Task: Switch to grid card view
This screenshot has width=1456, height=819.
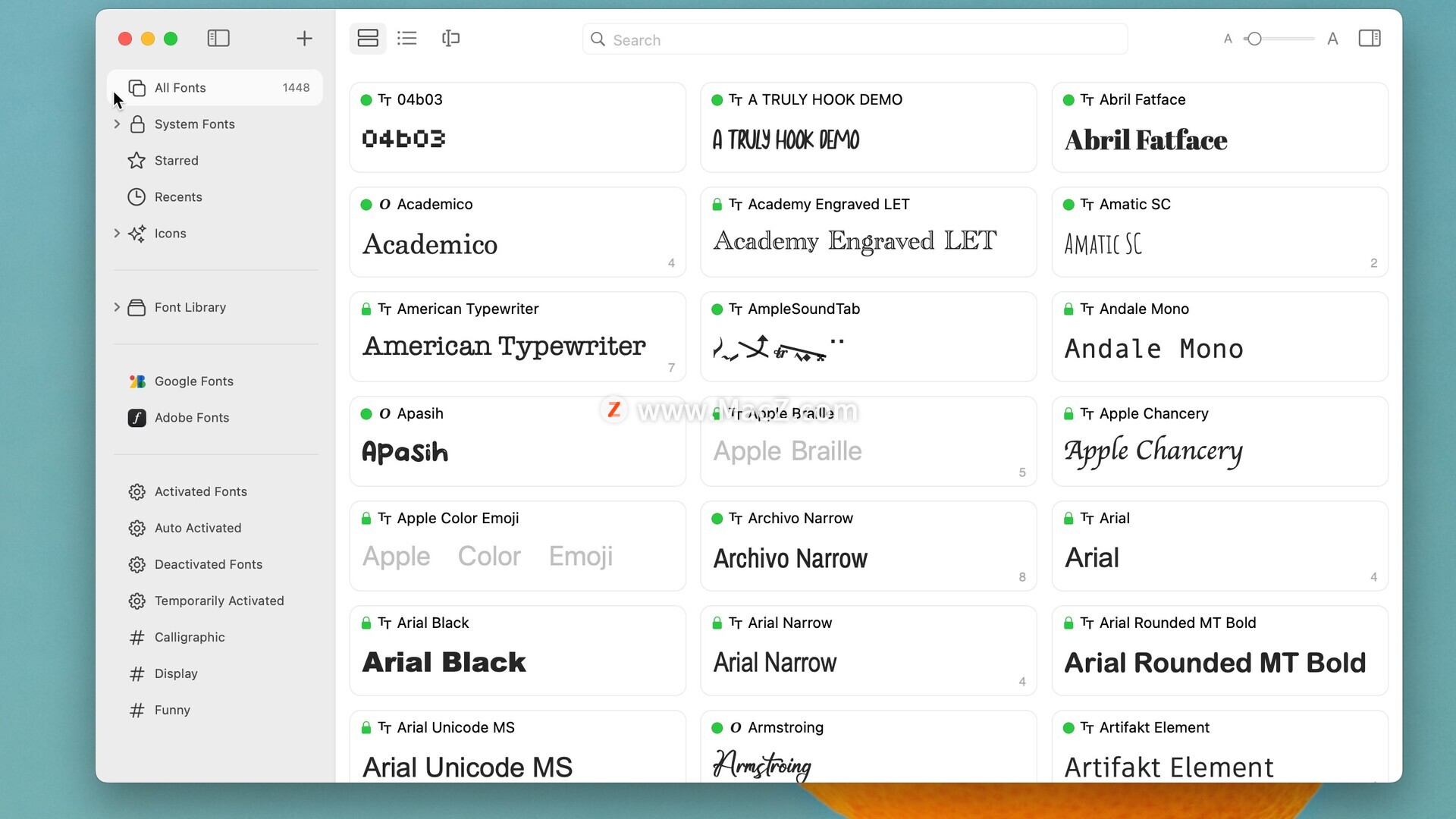Action: [x=368, y=38]
